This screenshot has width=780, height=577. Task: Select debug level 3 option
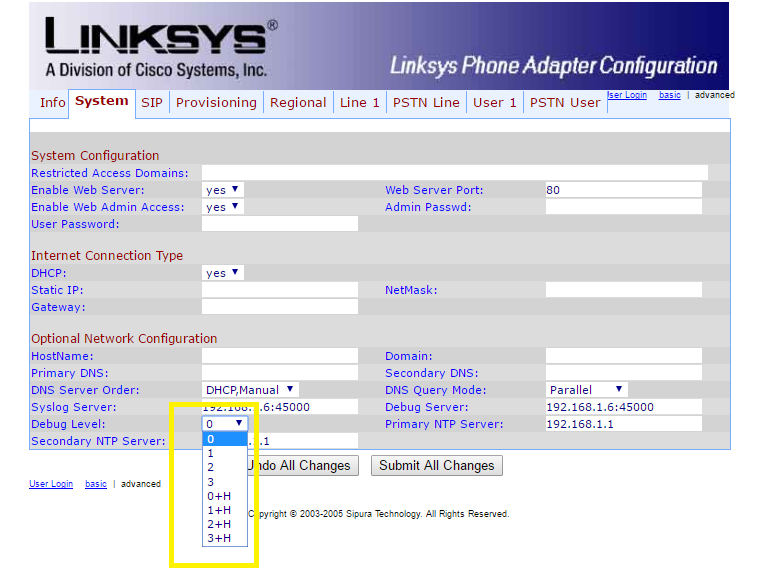click(x=225, y=481)
